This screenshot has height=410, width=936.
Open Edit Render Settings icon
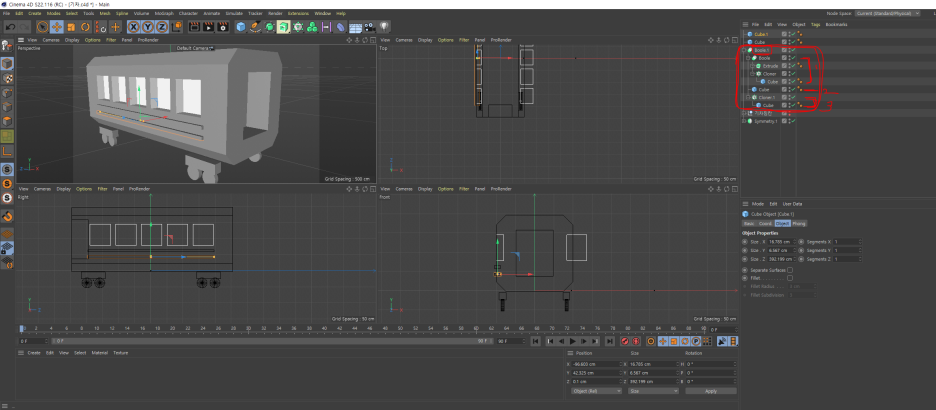pyautogui.click(x=223, y=27)
